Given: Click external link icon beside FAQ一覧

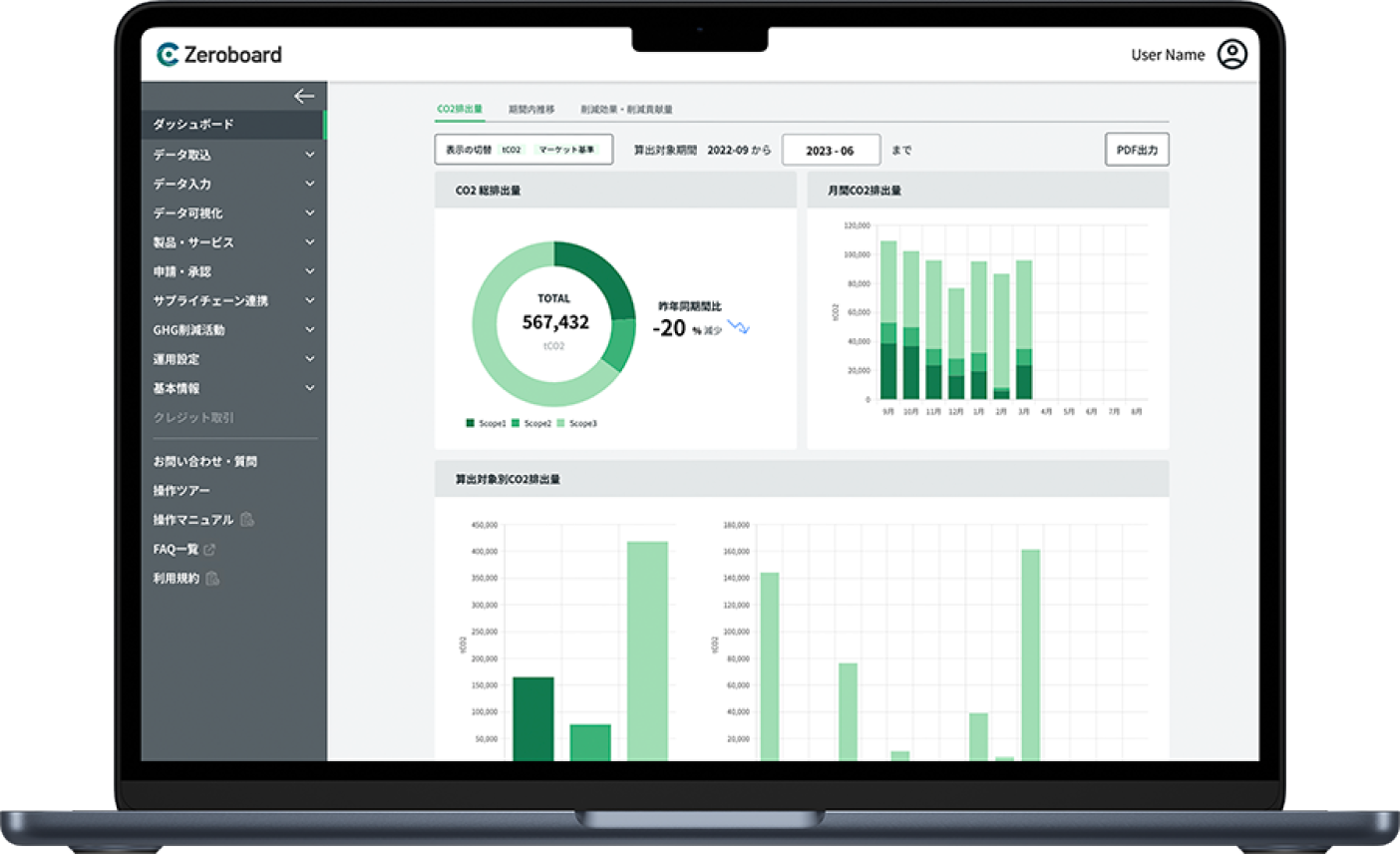Looking at the screenshot, I should [209, 550].
